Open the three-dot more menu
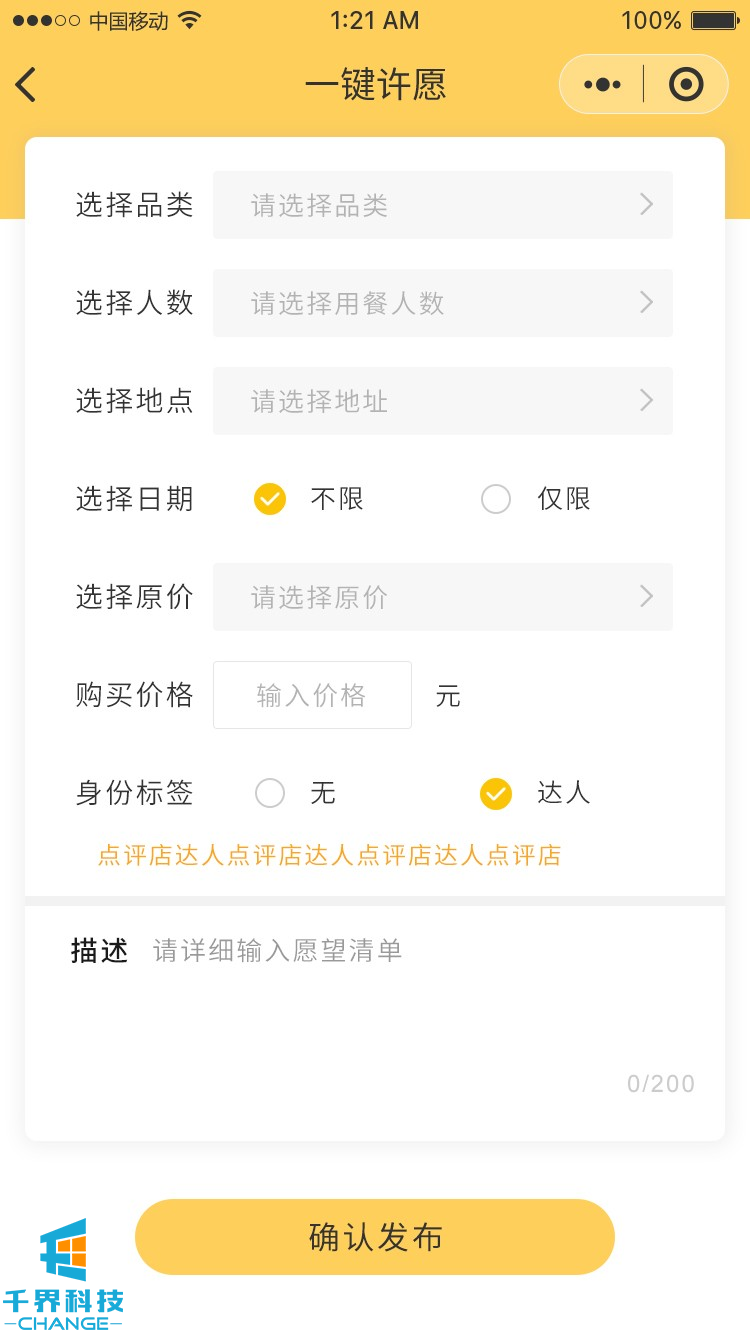Image resolution: width=750 pixels, height=1334 pixels. coord(602,85)
